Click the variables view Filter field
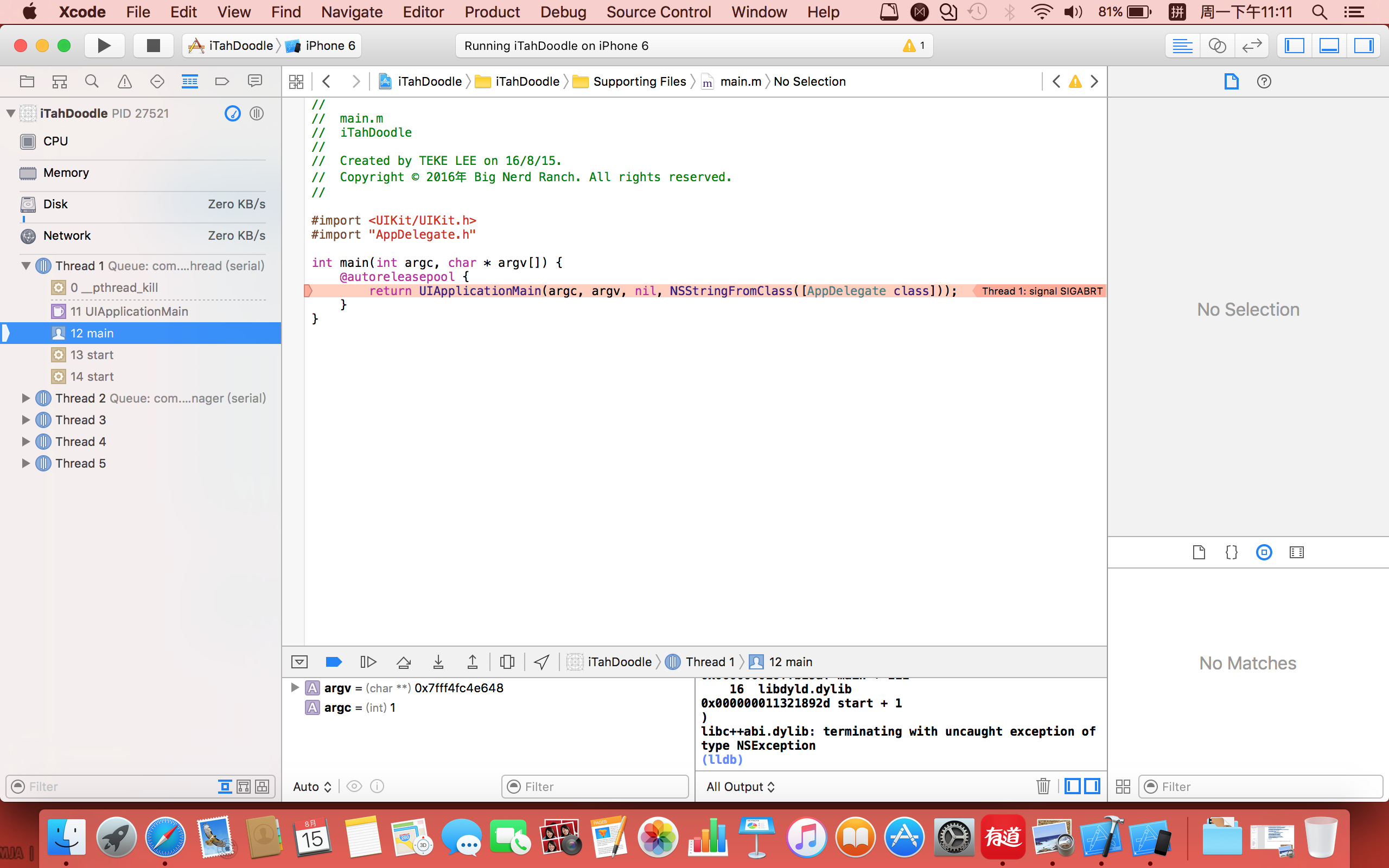1389x868 pixels. pos(595,787)
